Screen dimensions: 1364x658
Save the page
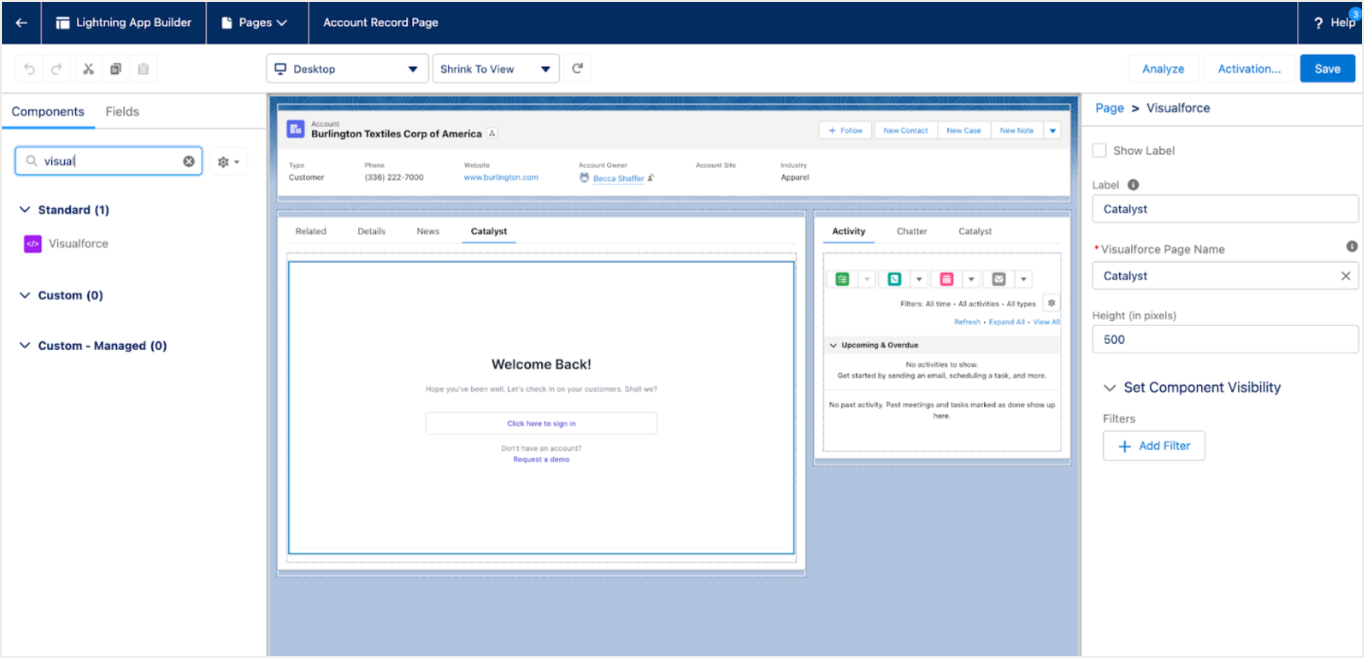(1327, 69)
